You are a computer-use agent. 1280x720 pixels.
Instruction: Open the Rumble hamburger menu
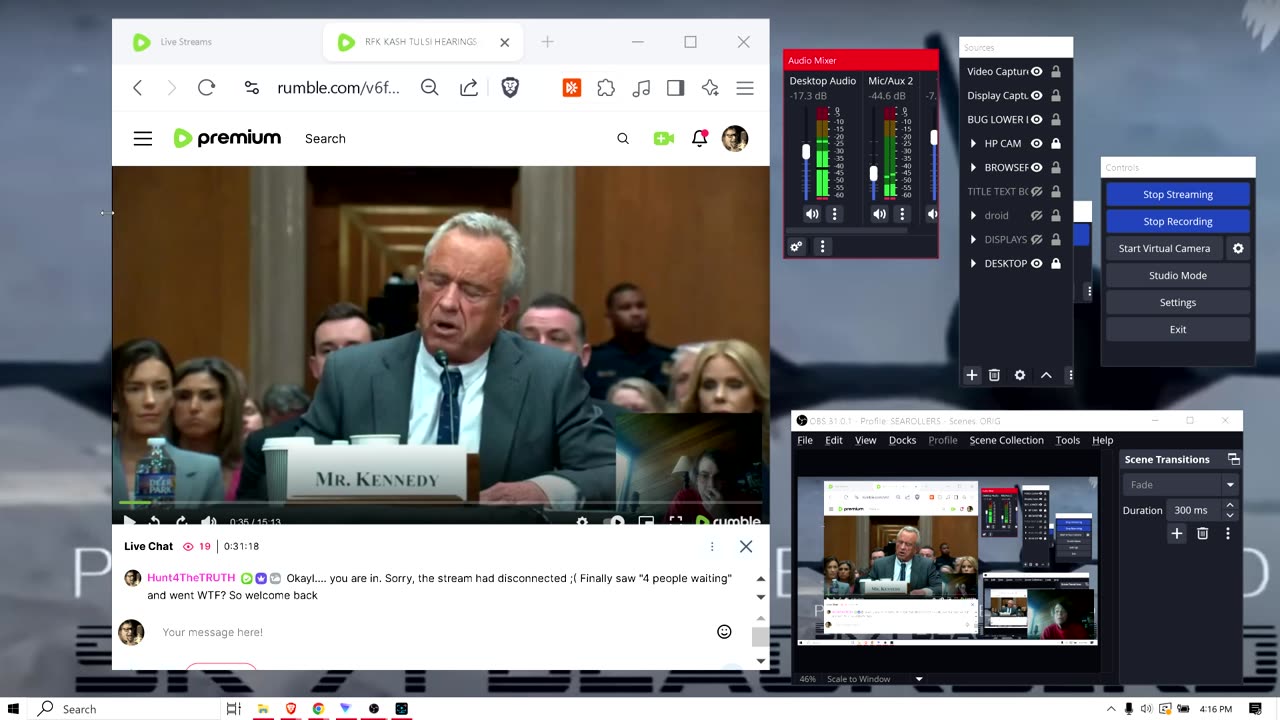click(143, 139)
